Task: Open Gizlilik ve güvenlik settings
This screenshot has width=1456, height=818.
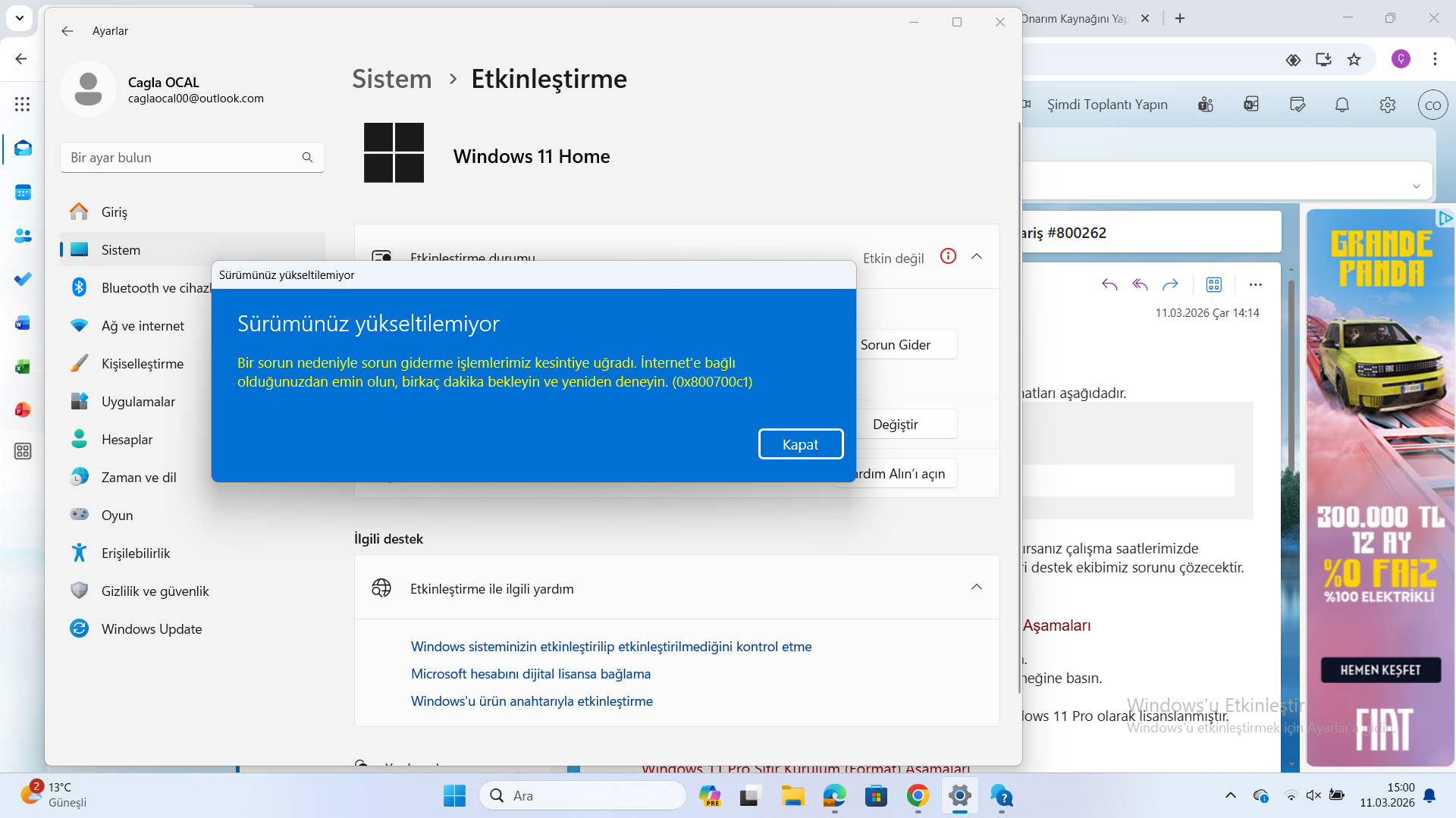Action: pyautogui.click(x=193, y=591)
